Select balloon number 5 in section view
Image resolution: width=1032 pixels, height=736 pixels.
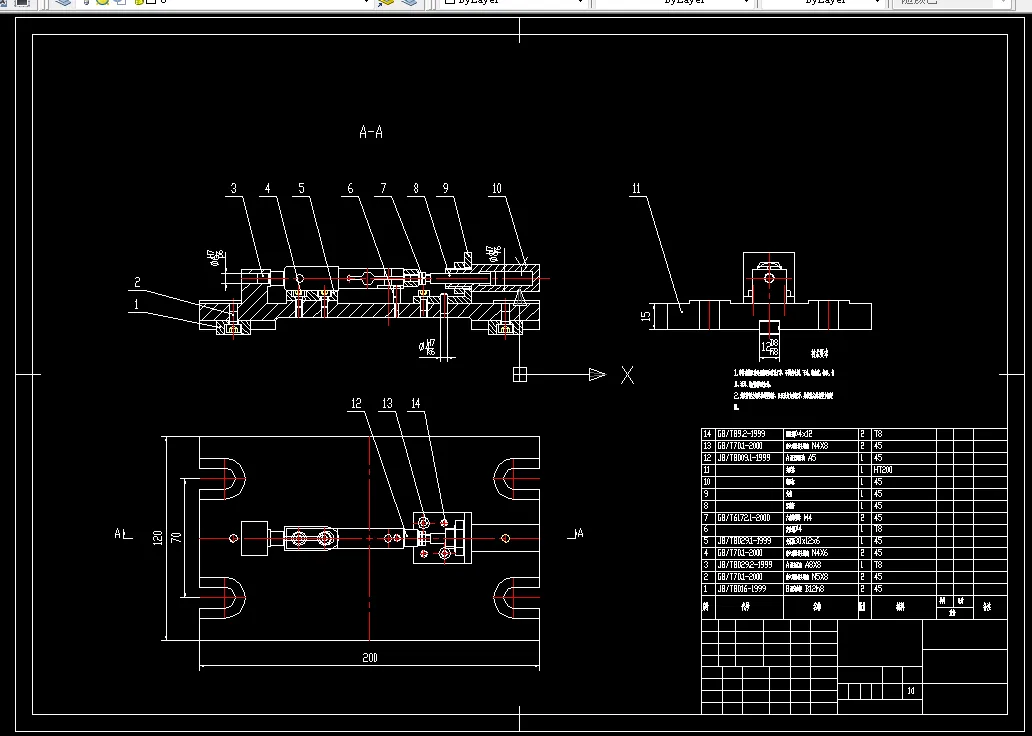pos(301,188)
